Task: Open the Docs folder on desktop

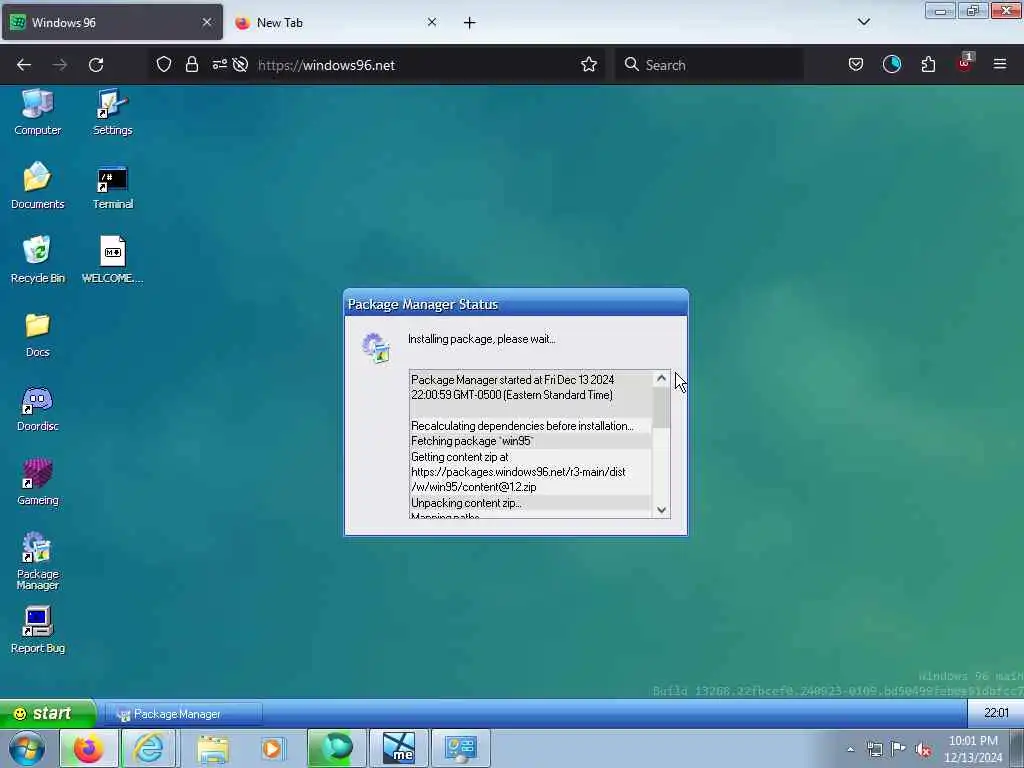Action: pos(37,334)
